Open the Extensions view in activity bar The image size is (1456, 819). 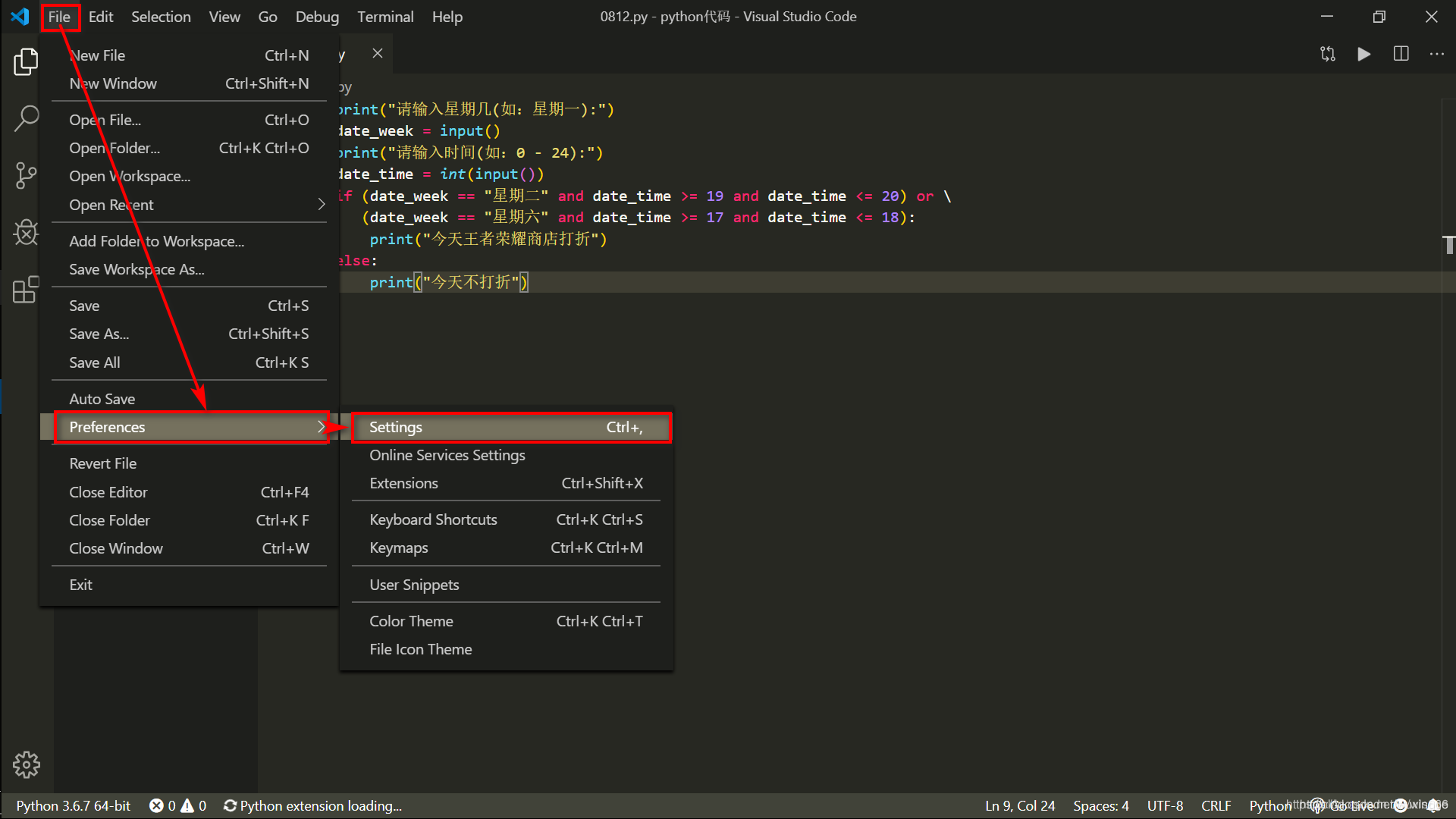(x=26, y=289)
